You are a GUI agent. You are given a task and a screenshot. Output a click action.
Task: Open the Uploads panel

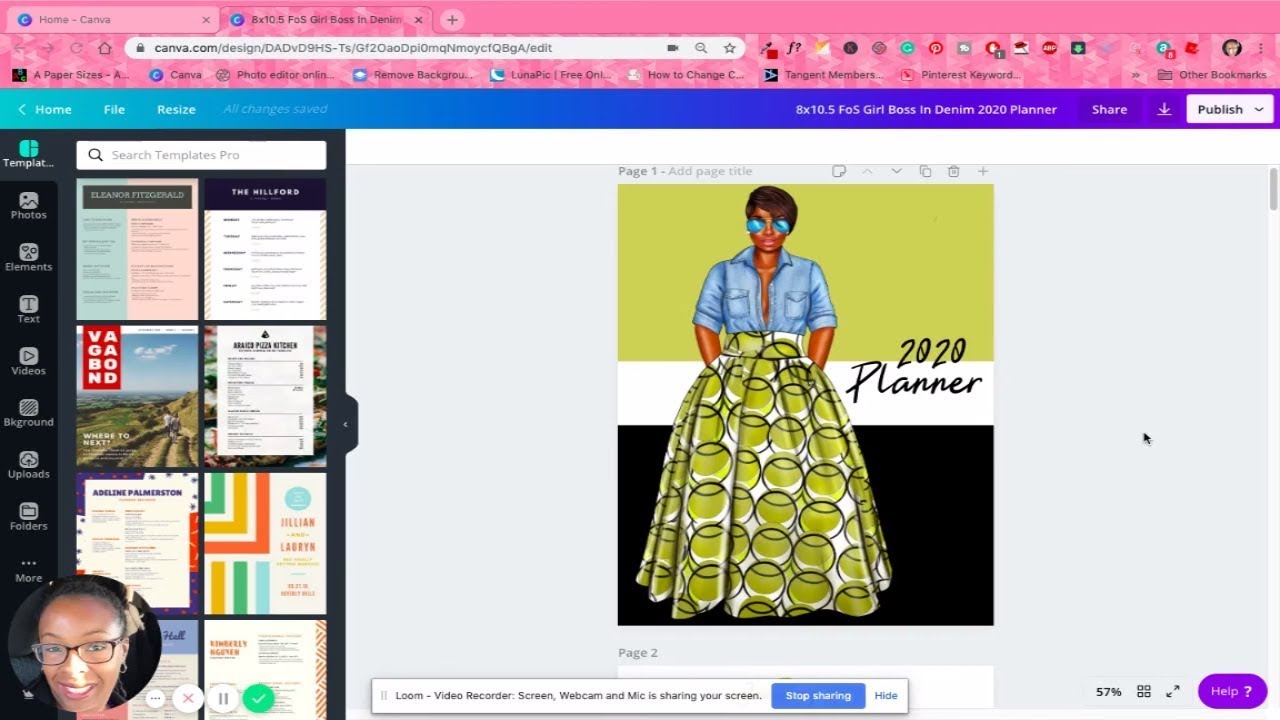click(x=28, y=466)
